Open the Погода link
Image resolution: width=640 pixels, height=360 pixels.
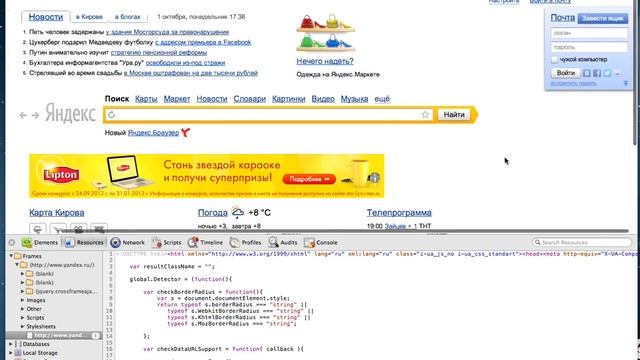click(x=213, y=213)
